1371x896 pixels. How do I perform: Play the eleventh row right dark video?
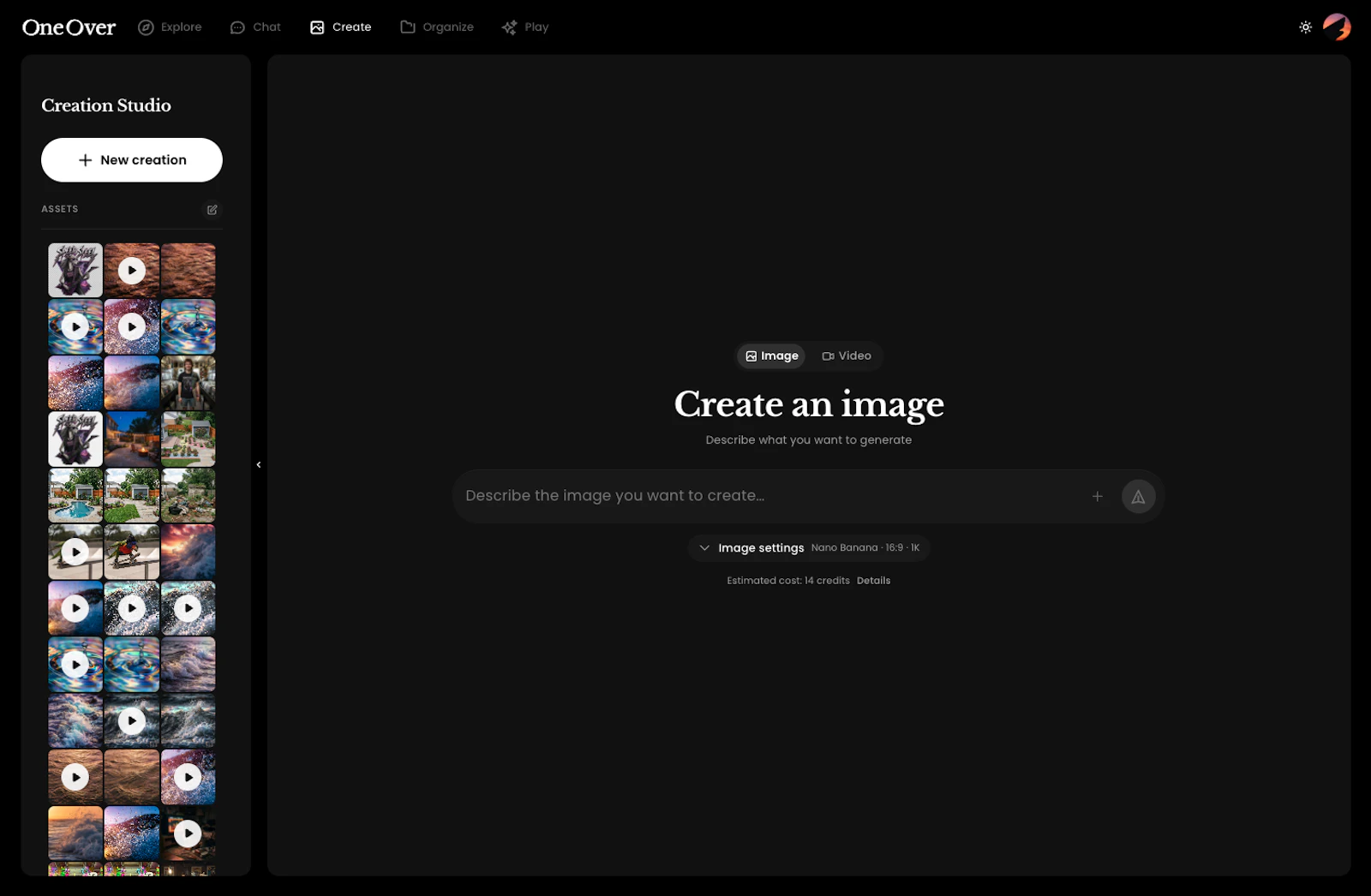coord(189,833)
